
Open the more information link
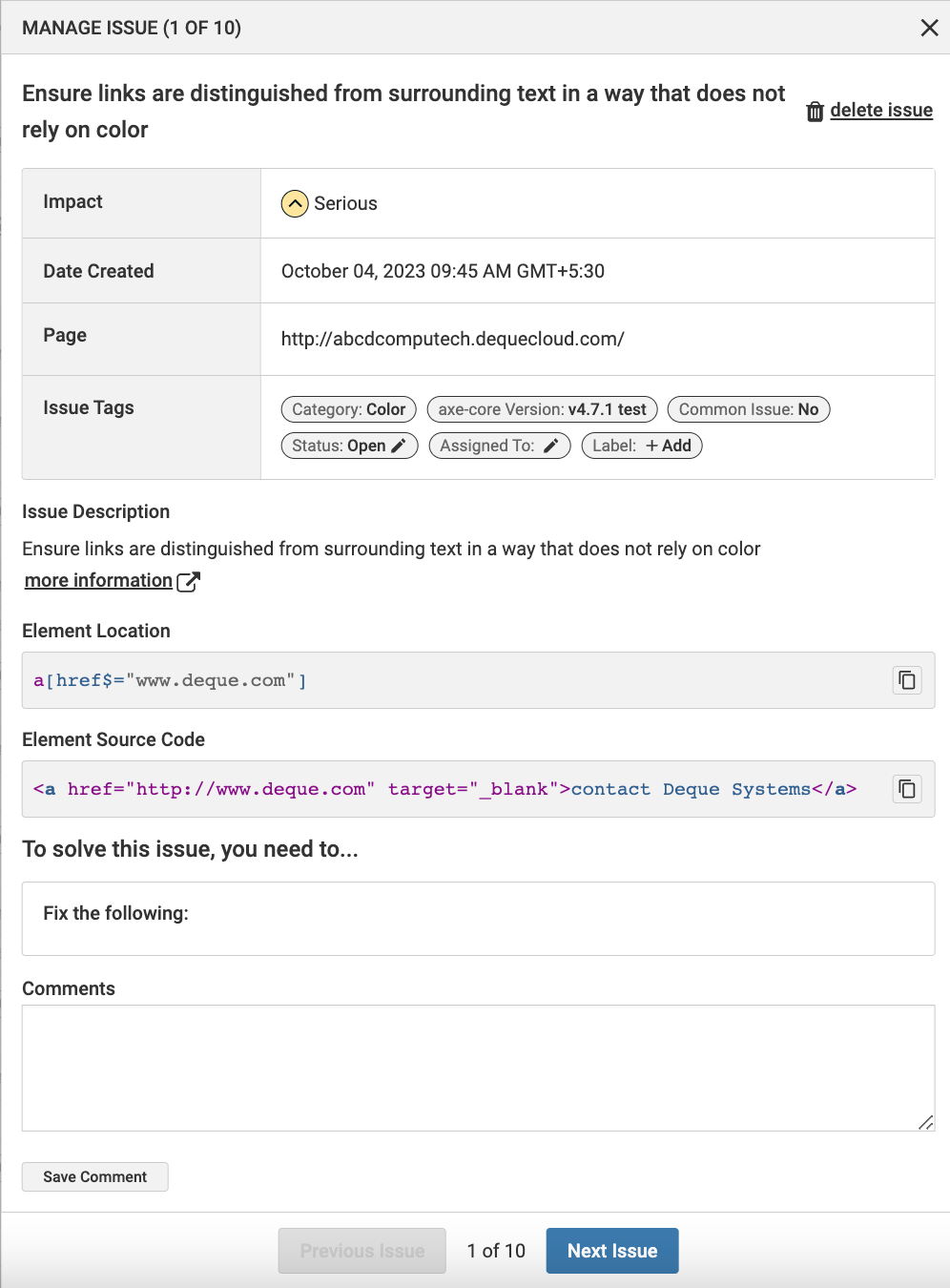[98, 581]
